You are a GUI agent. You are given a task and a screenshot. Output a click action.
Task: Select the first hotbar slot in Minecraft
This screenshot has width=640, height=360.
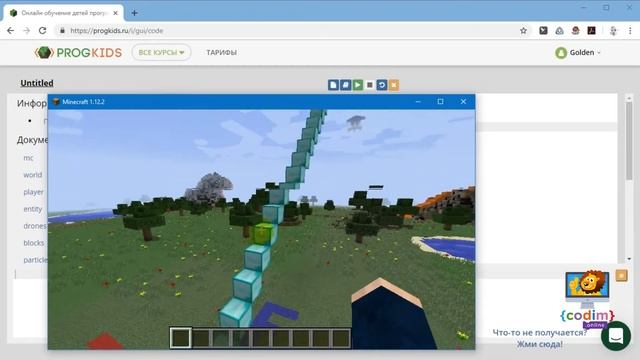[180, 338]
